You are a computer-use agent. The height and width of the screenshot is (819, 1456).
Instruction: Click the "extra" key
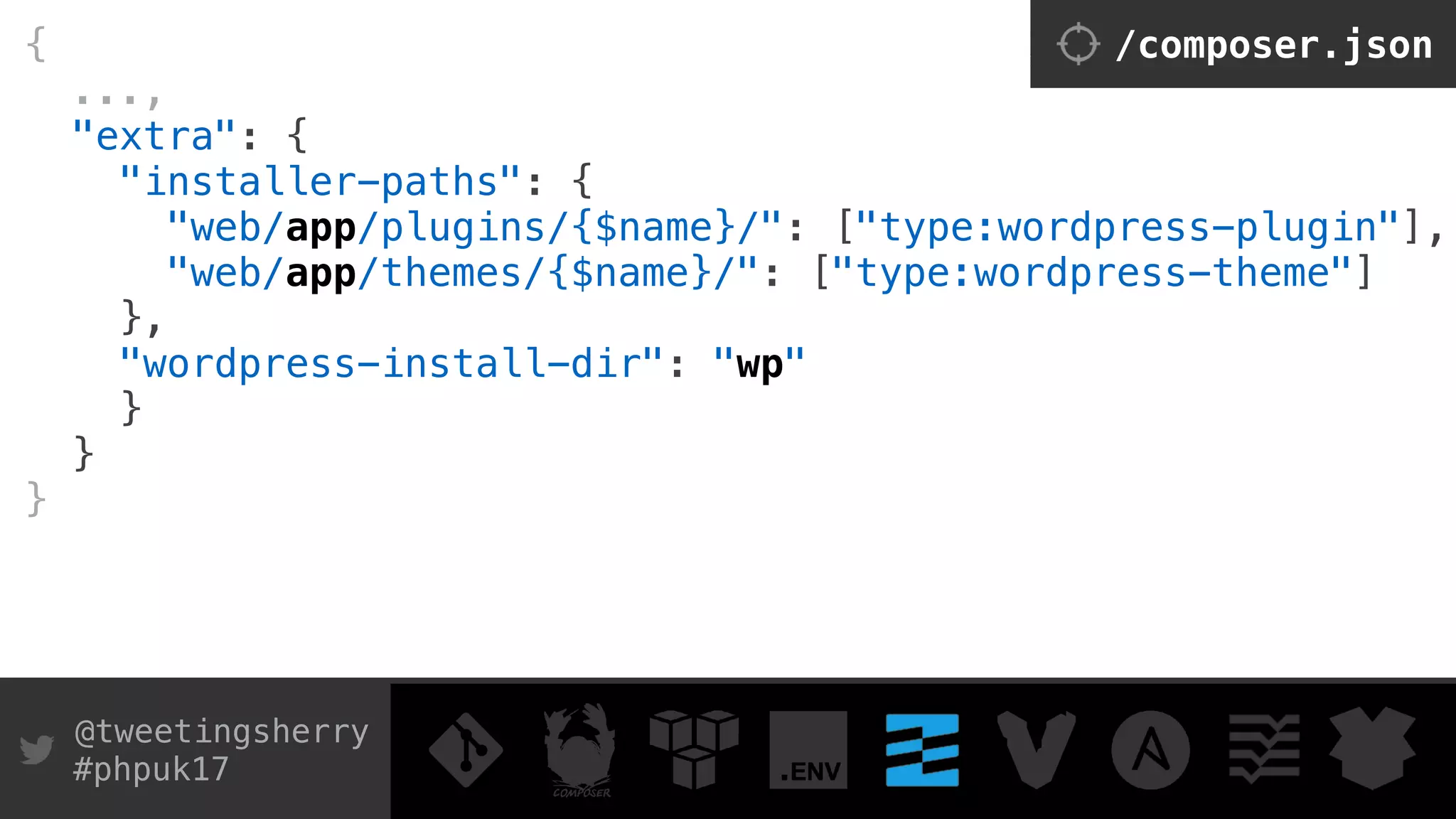(154, 135)
